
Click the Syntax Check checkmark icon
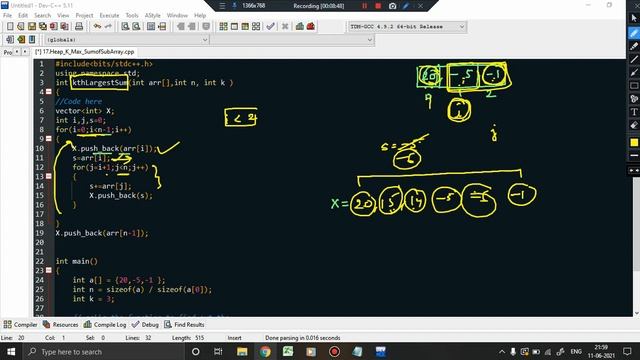tap(271, 27)
